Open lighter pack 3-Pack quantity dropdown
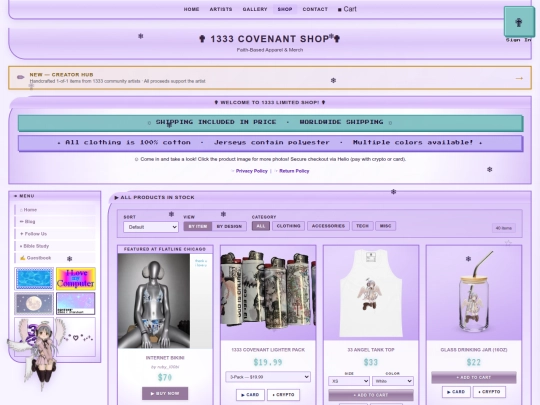540x405 pixels. (x=268, y=377)
